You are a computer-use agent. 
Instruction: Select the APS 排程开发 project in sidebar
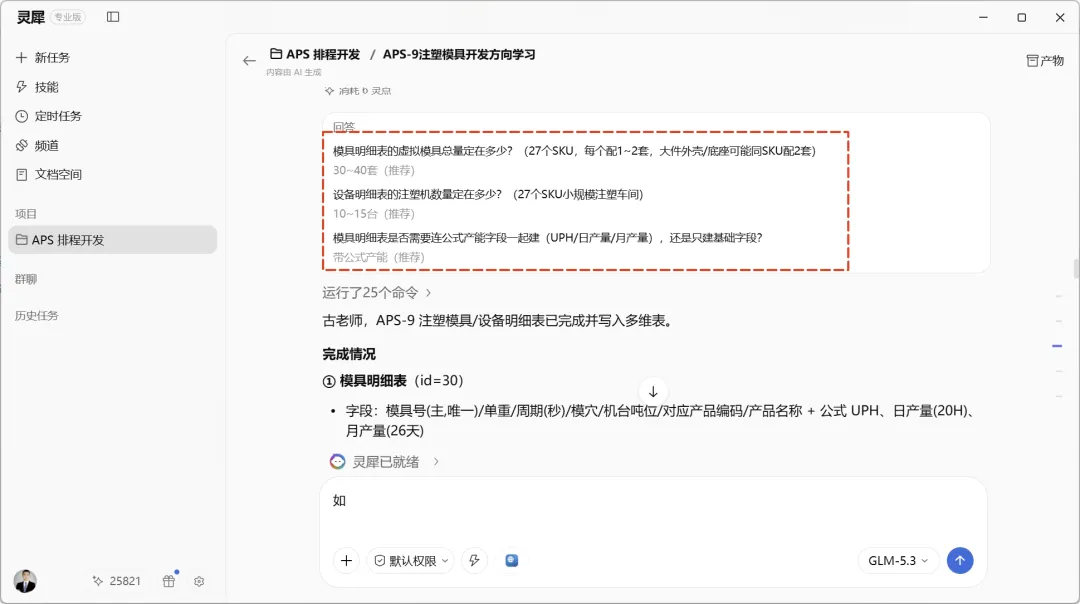click(x=112, y=240)
